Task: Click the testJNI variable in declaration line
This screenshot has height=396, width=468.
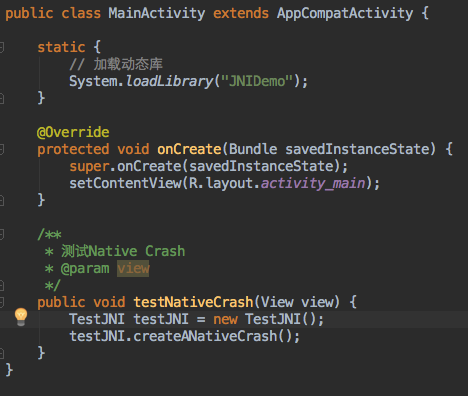Action: (161, 319)
